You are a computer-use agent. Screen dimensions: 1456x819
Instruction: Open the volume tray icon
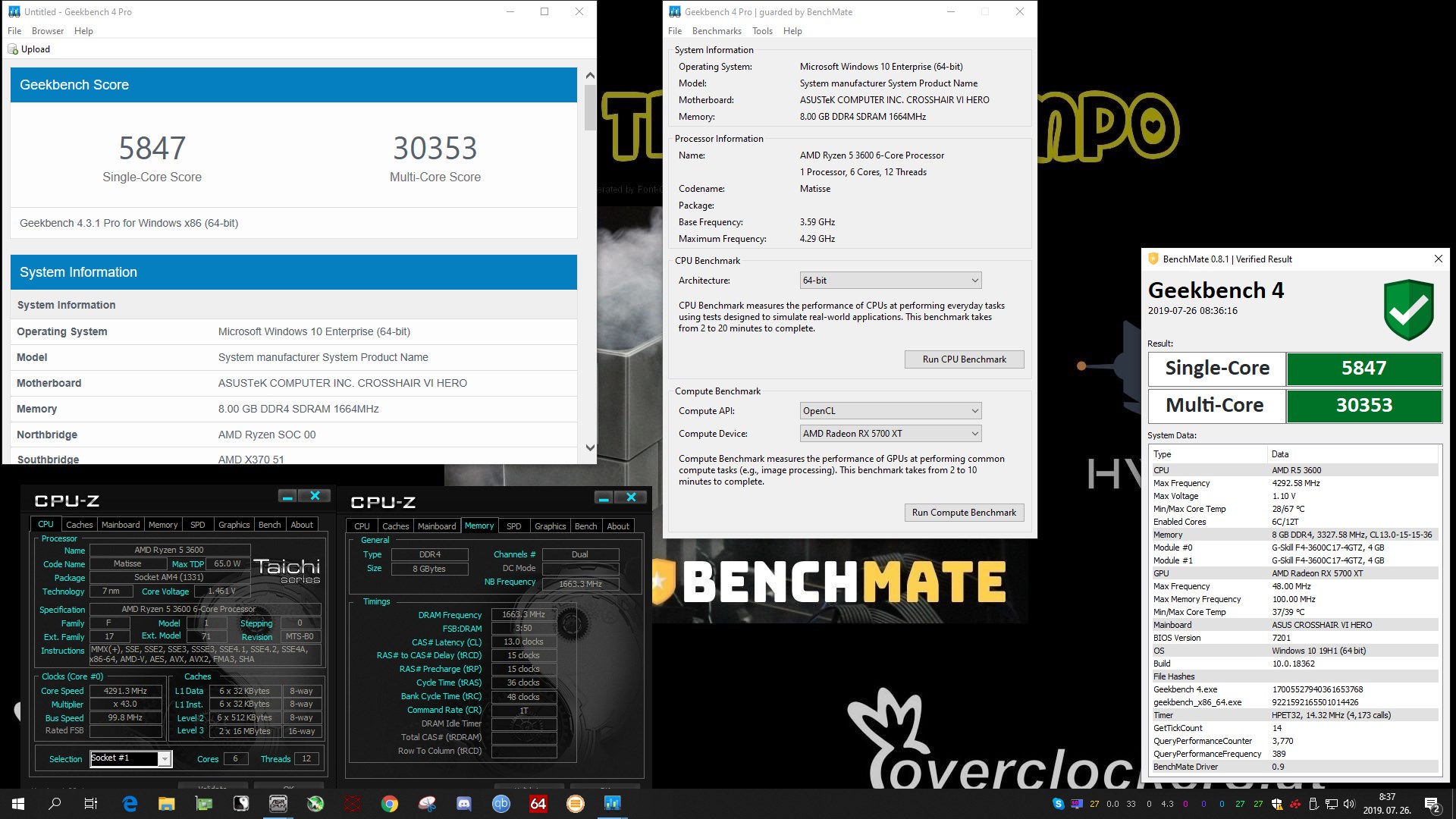(1349, 804)
